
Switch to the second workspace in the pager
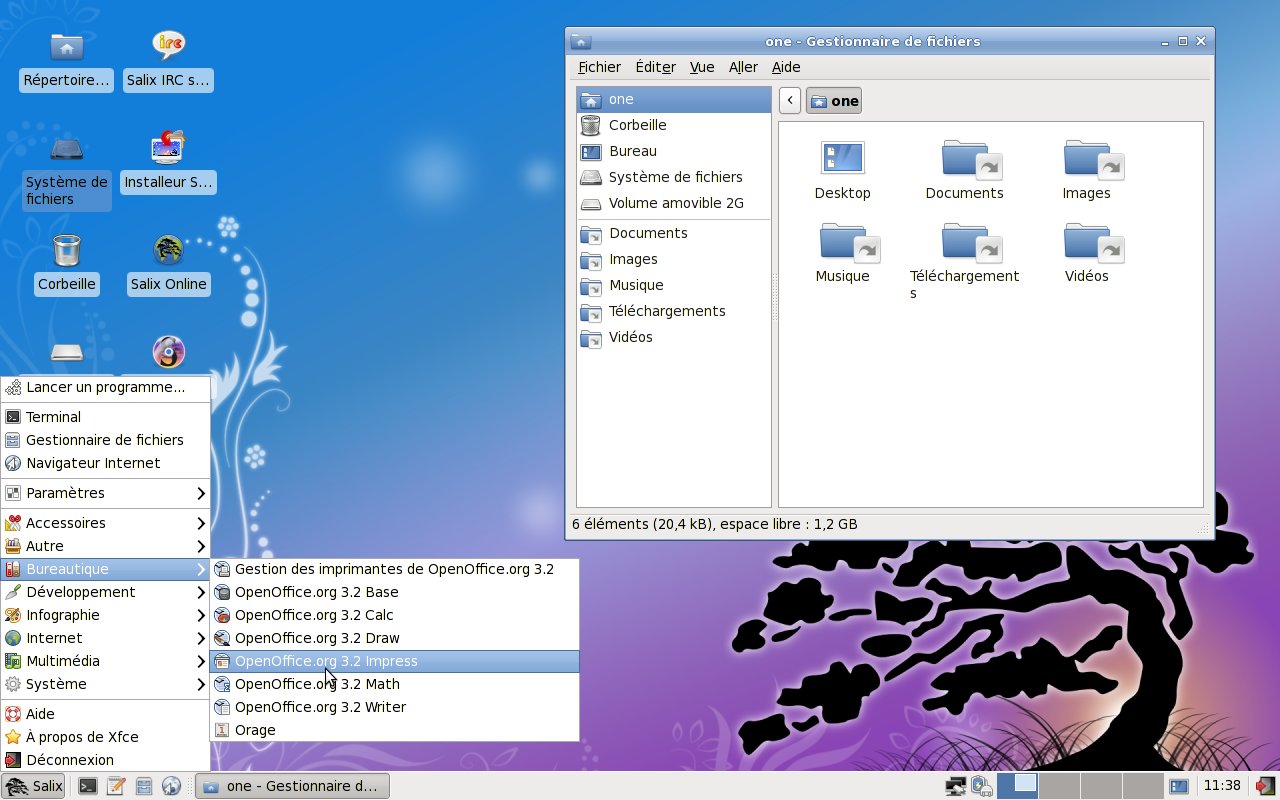tap(1059, 786)
